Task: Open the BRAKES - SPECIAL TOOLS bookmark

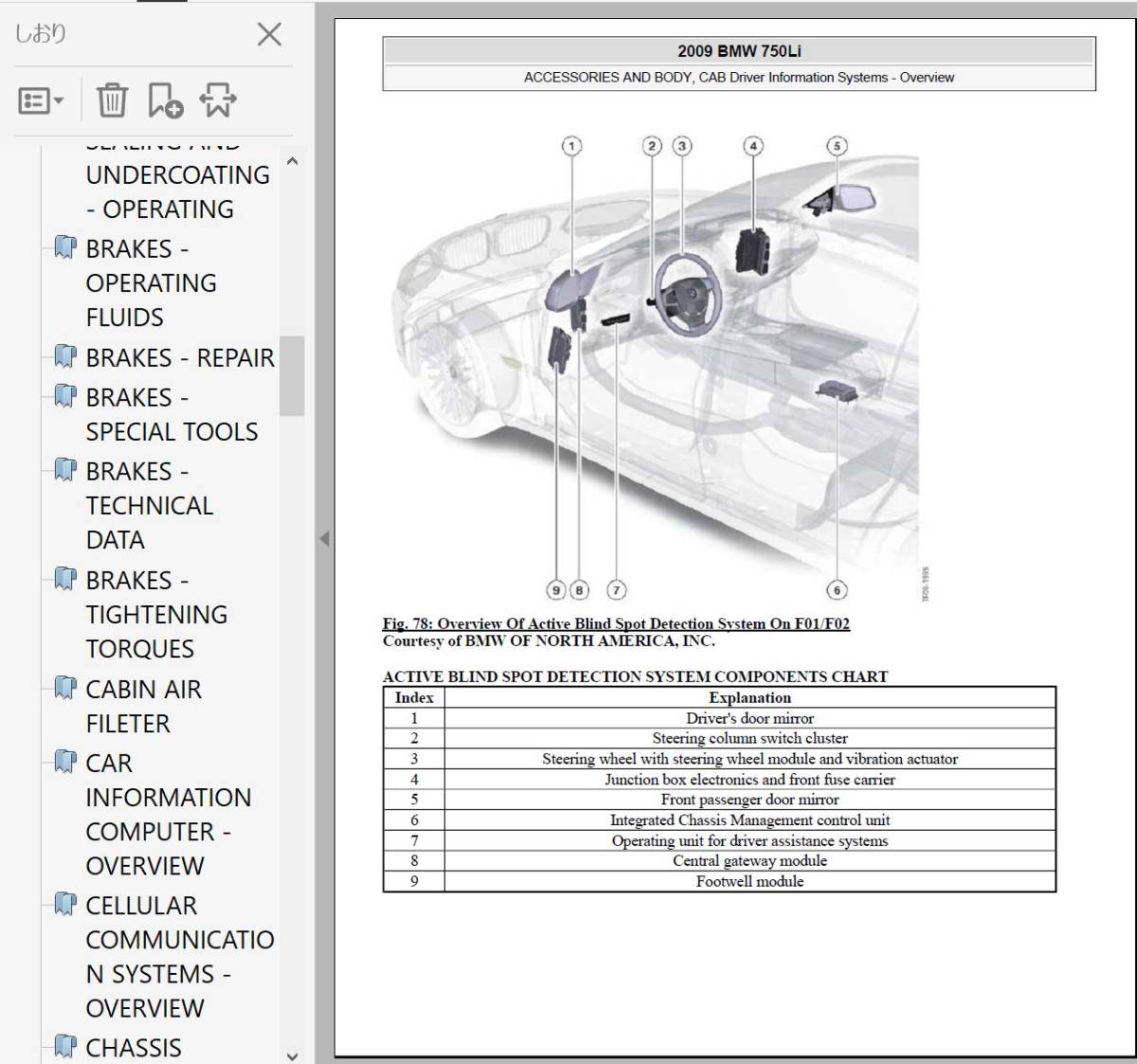Action: tap(171, 414)
